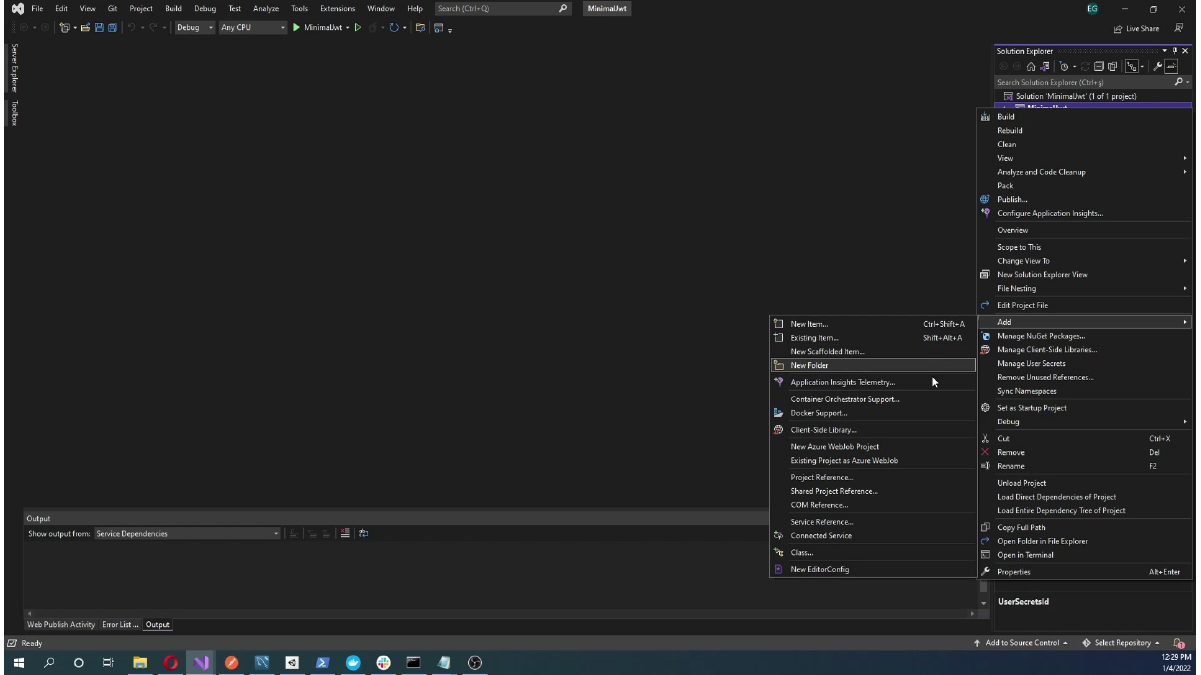Screen dimensions: 1201x675
Task: Click EG account badge in title bar
Action: point(1093,8)
